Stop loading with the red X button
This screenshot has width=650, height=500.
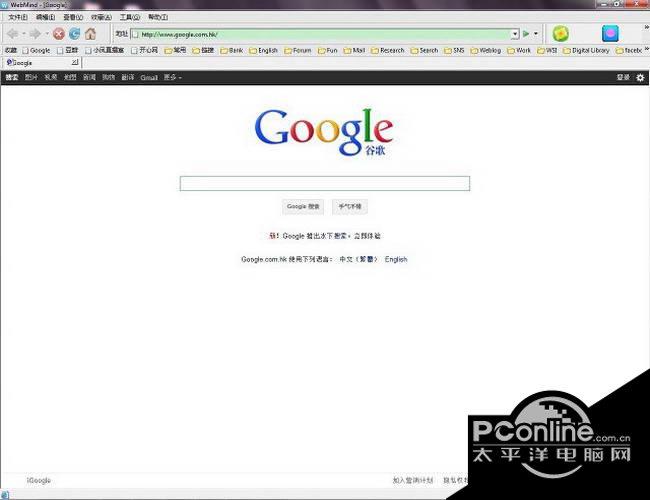pyautogui.click(x=59, y=34)
